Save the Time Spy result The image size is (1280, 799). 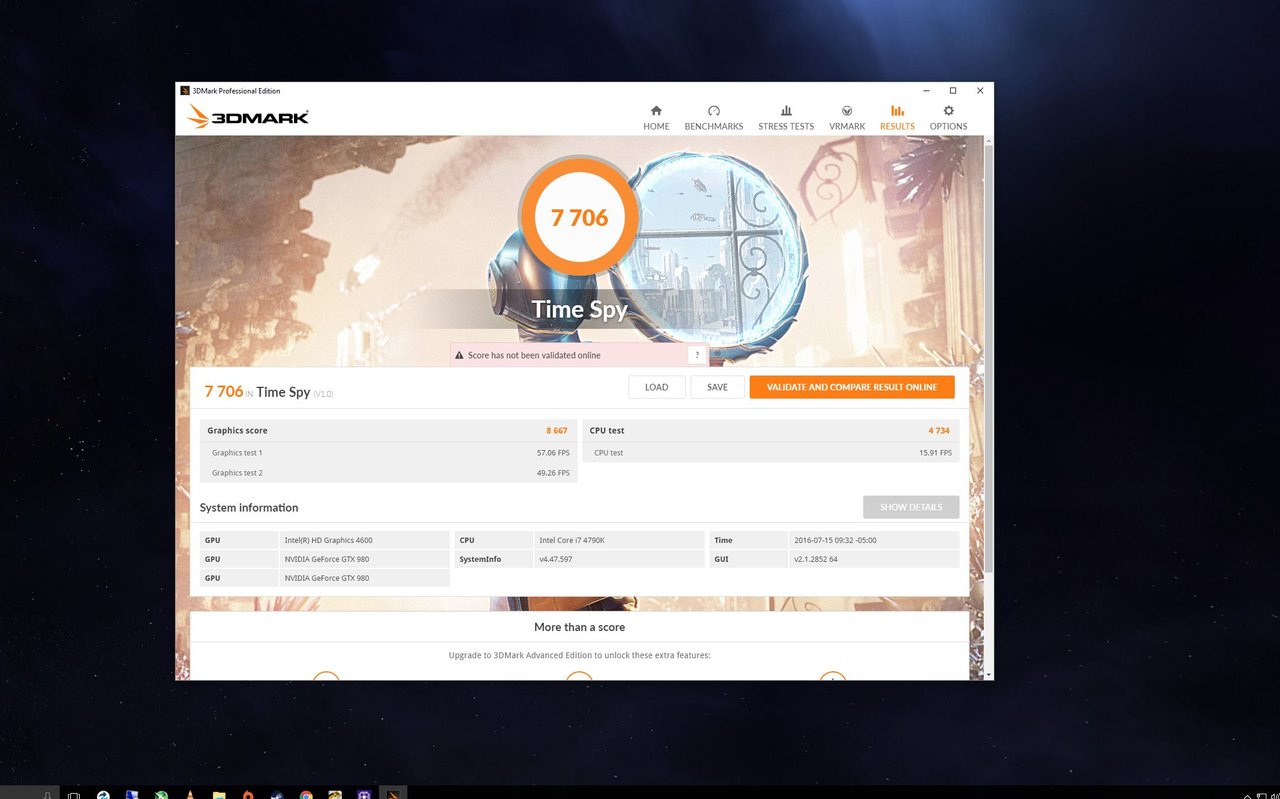(x=717, y=387)
